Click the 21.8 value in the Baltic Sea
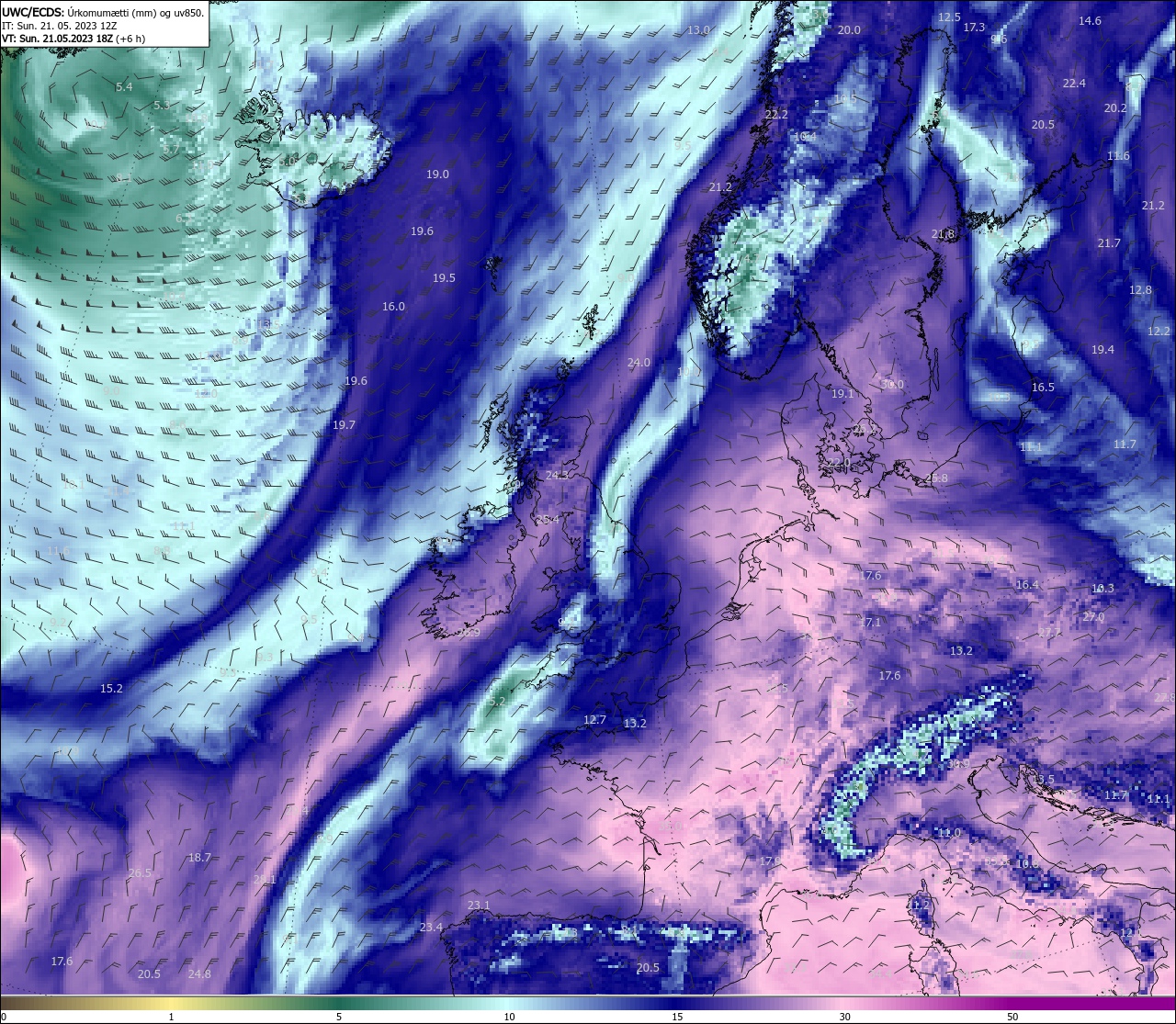The image size is (1176, 1024). (943, 234)
